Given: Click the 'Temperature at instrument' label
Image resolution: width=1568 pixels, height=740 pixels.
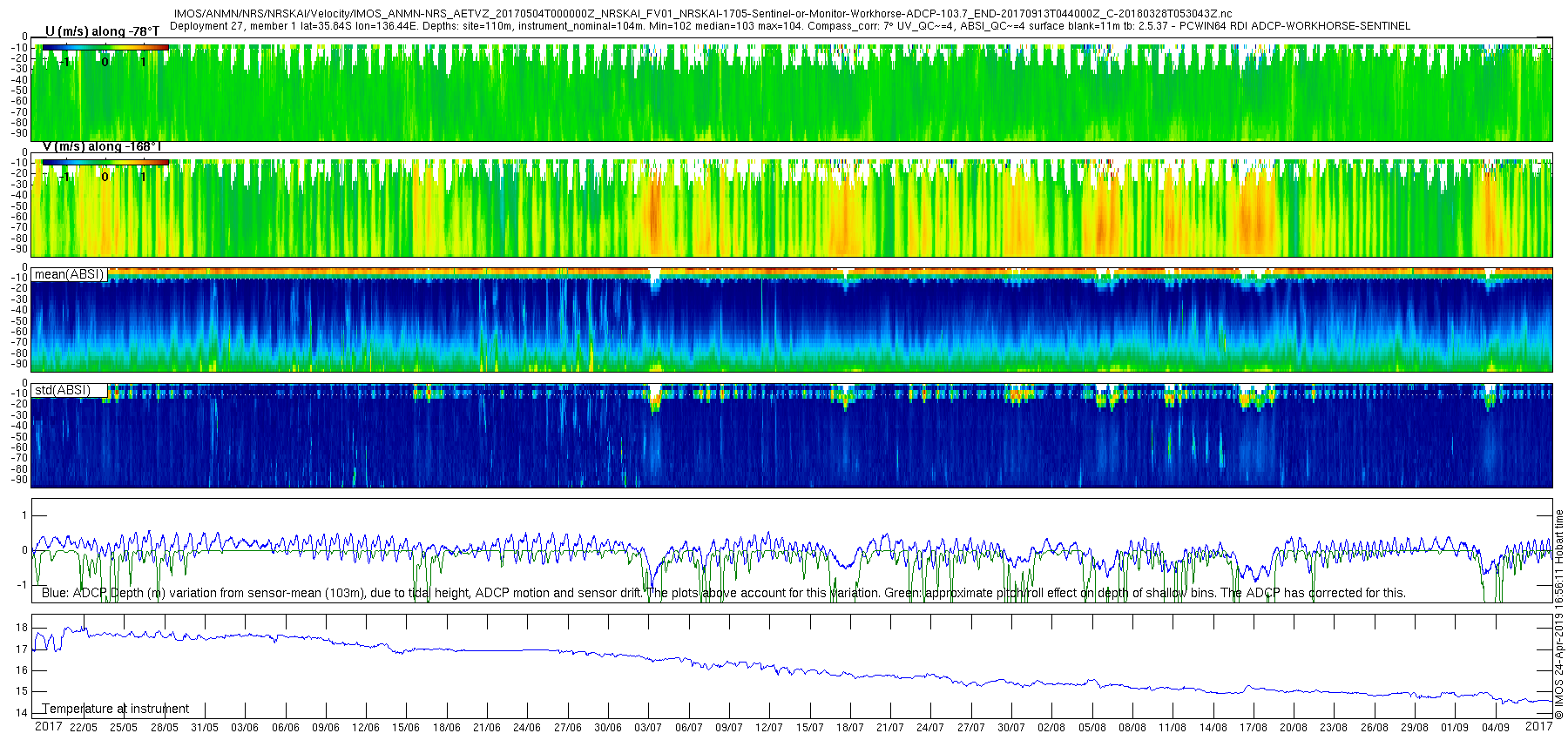Looking at the screenshot, I should pos(116,709).
